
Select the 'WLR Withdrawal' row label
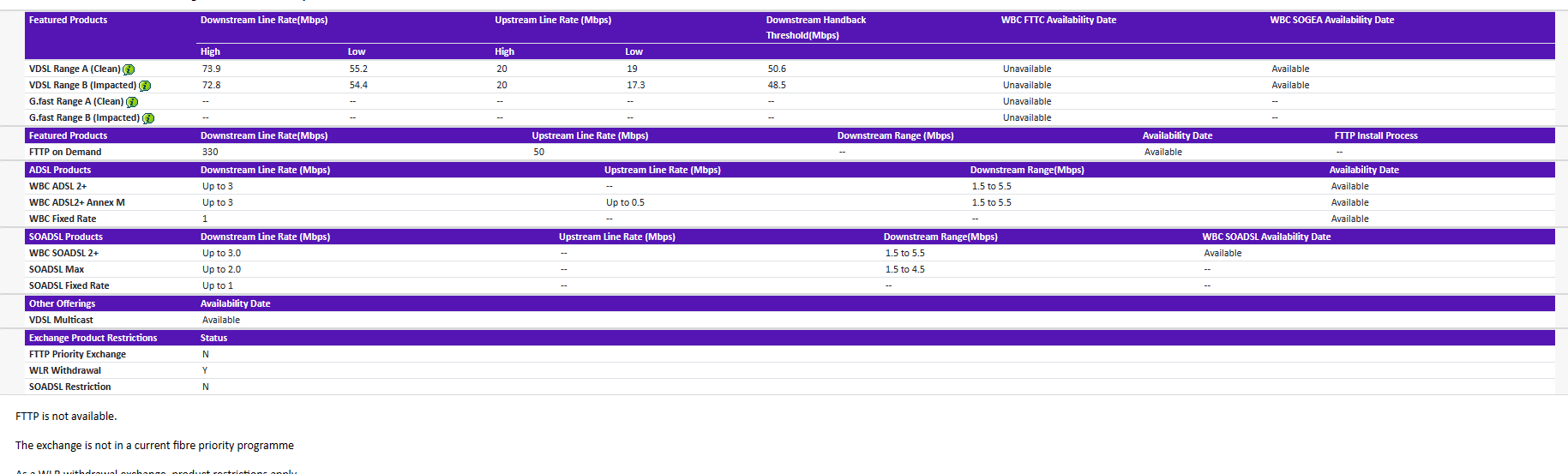click(65, 370)
